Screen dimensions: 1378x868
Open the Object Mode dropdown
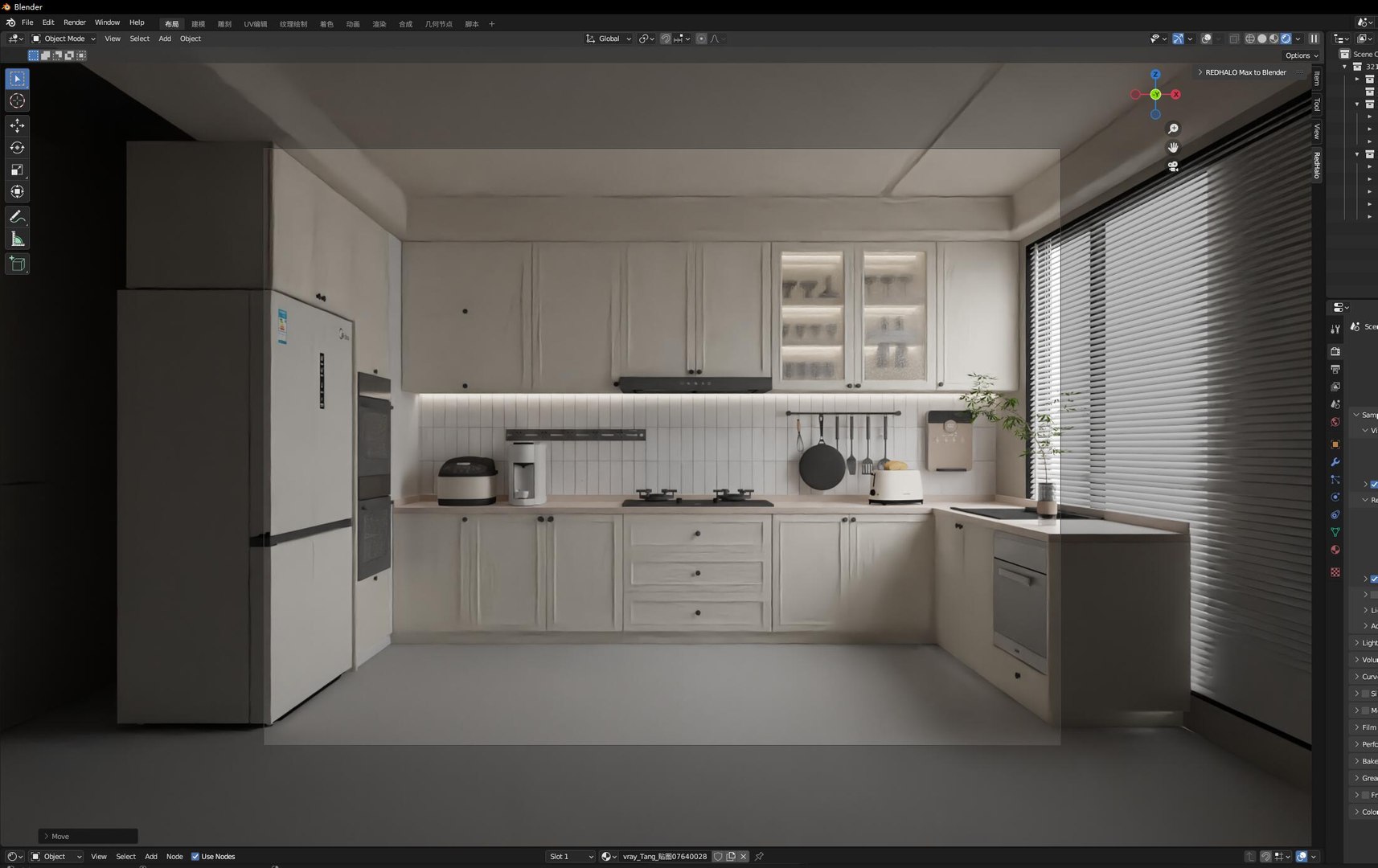tap(64, 39)
